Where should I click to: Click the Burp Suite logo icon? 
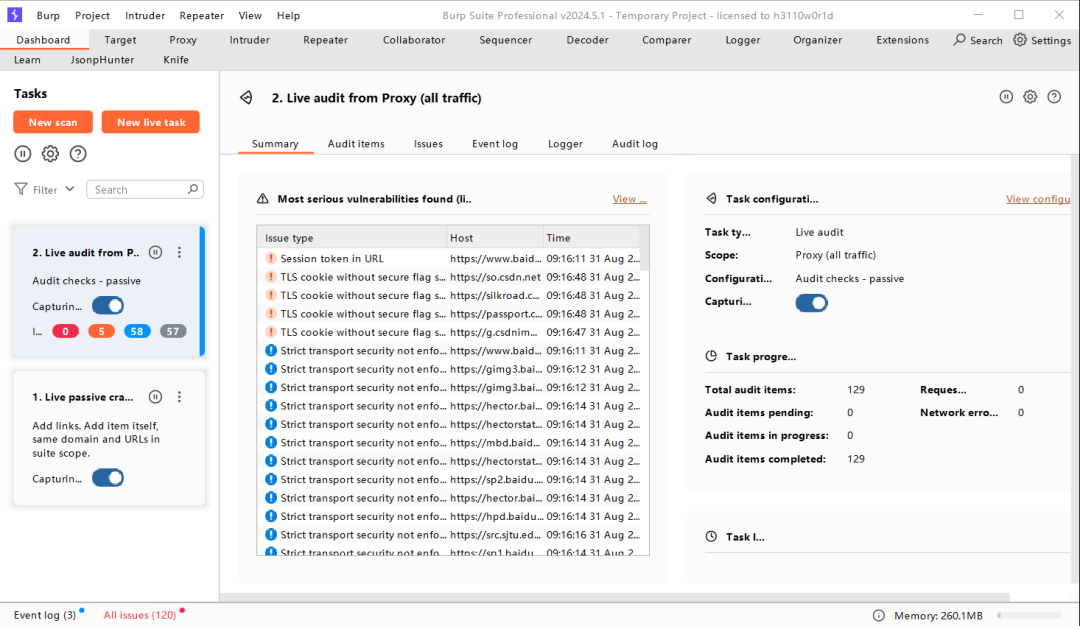tap(14, 14)
